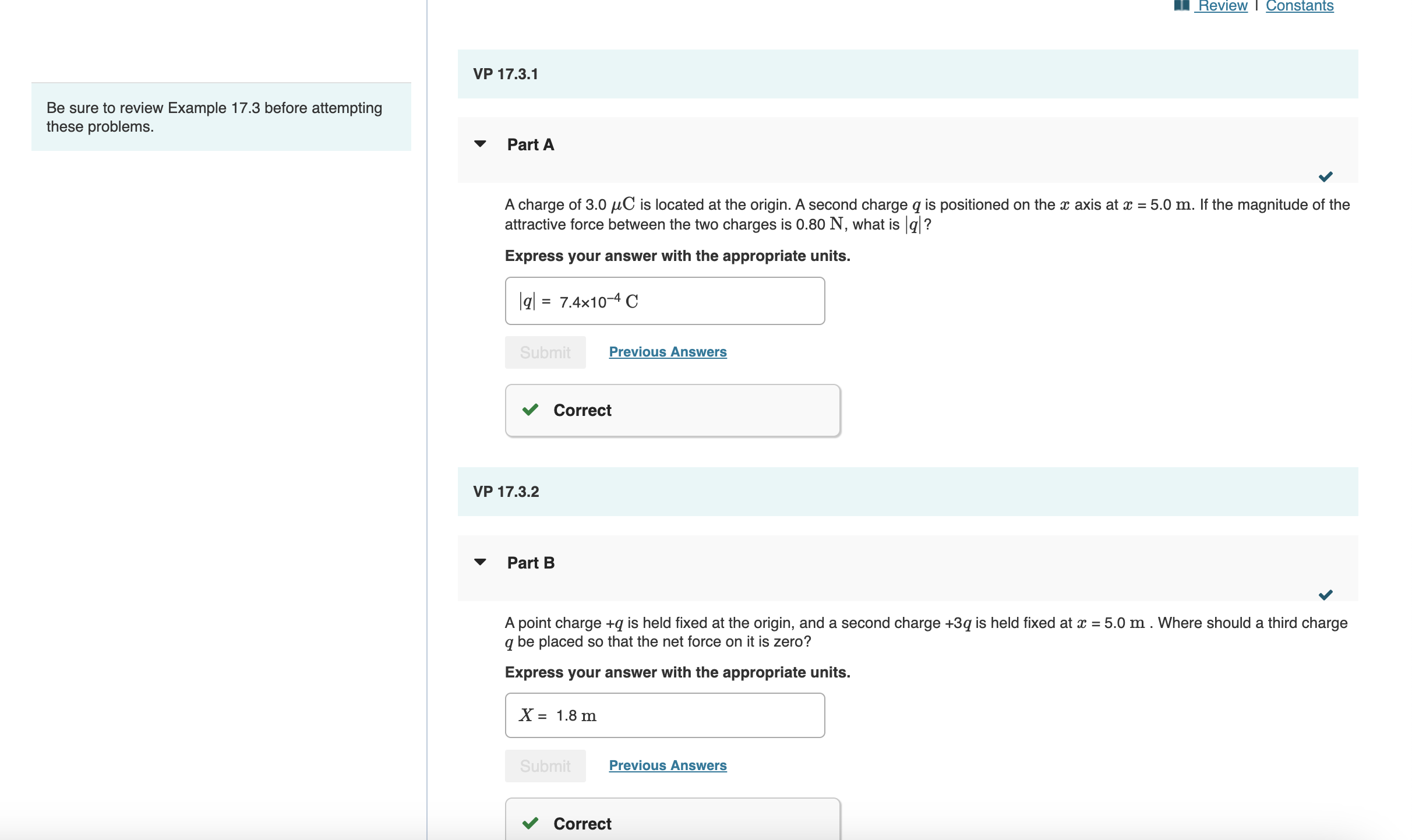Click the Submit button under Part A
The height and width of the screenshot is (840, 1412).
click(x=545, y=352)
